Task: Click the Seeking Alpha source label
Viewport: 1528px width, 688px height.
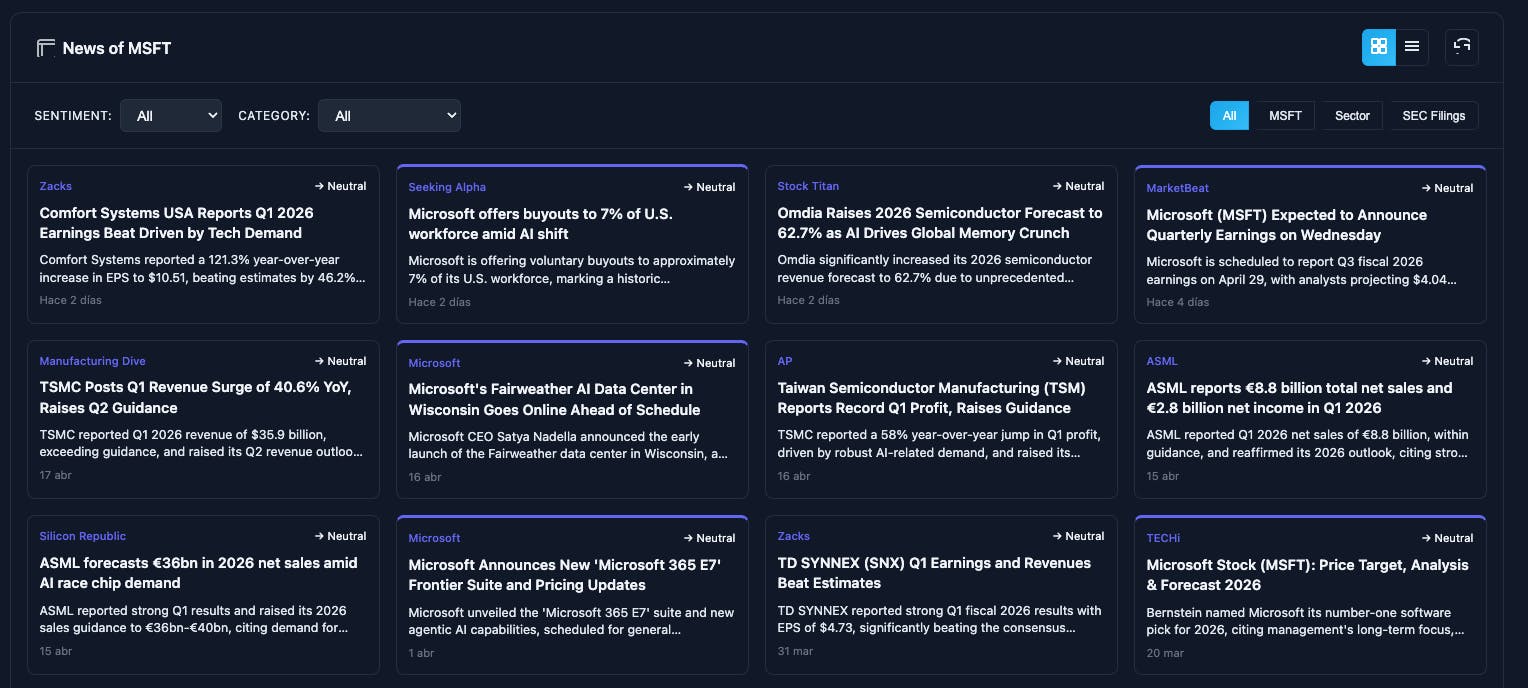Action: coord(447,187)
